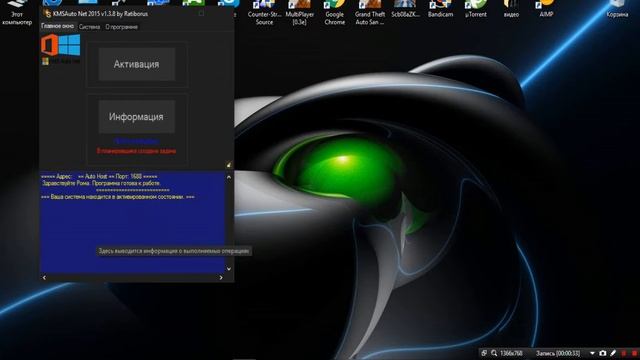Click the 'Здравствуйте Рома' greeting log line
The width and height of the screenshot is (640, 360).
[x=101, y=183]
